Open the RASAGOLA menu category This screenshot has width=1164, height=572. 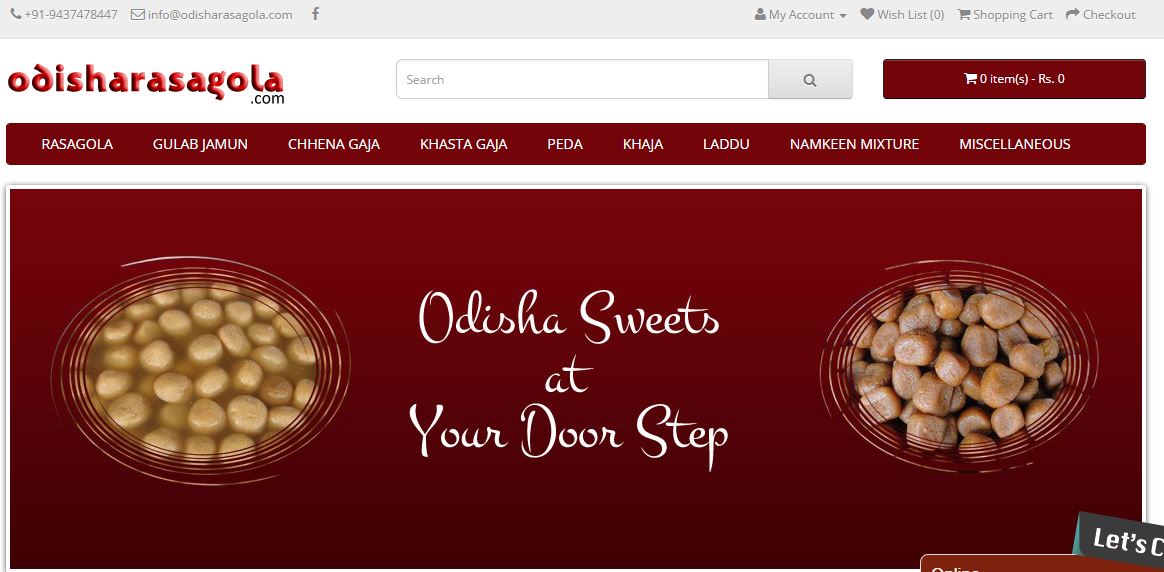coord(77,144)
